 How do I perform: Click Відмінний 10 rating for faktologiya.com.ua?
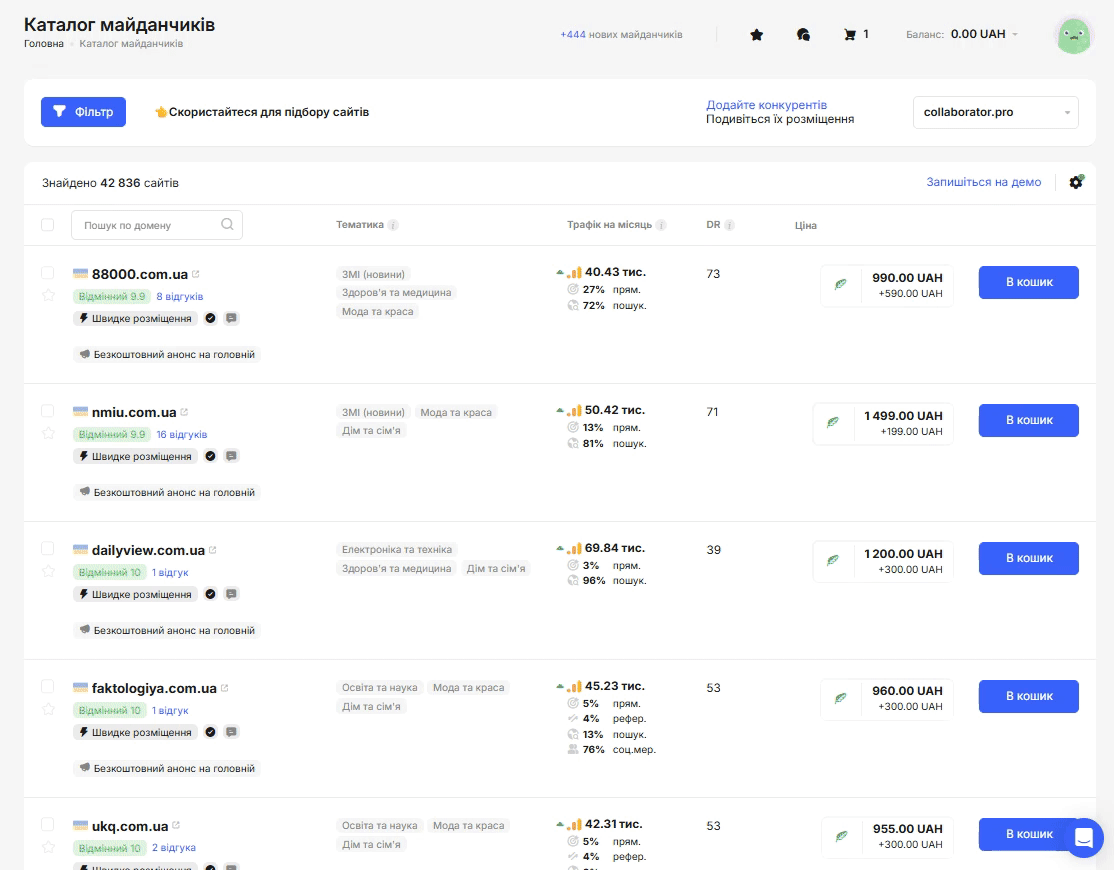click(109, 710)
